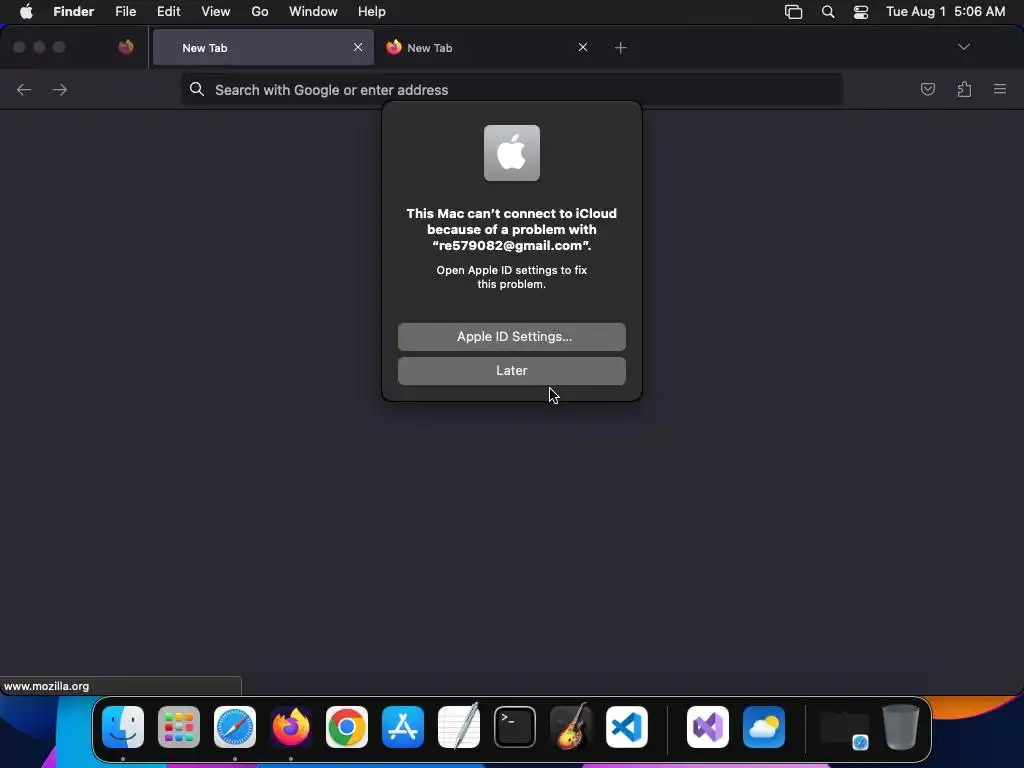1024x768 pixels.
Task: Click the date and time in menu bar
Action: 945,11
